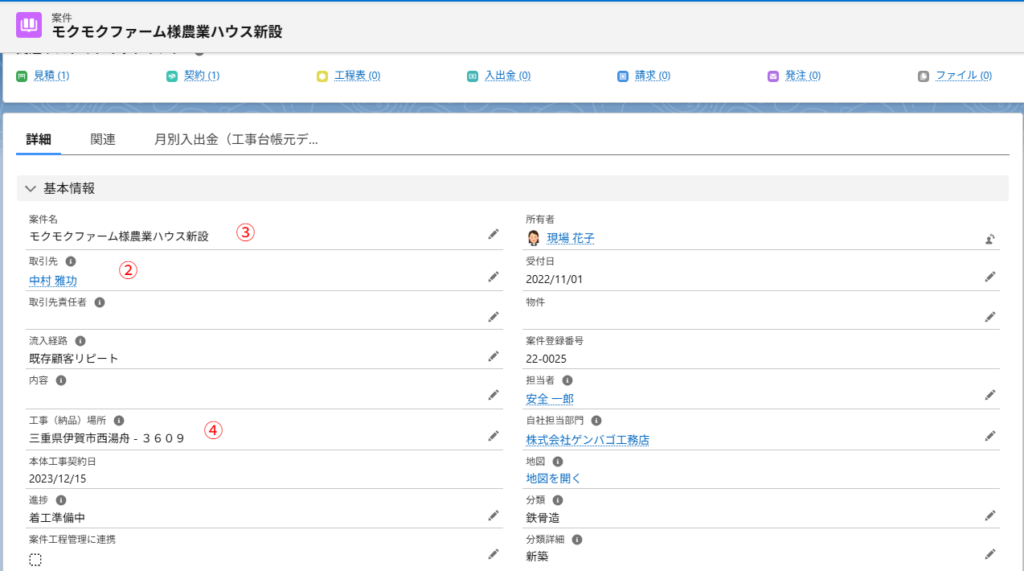Click the pencil edit icon for 案件名
This screenshot has width=1024, height=571.
point(493,234)
